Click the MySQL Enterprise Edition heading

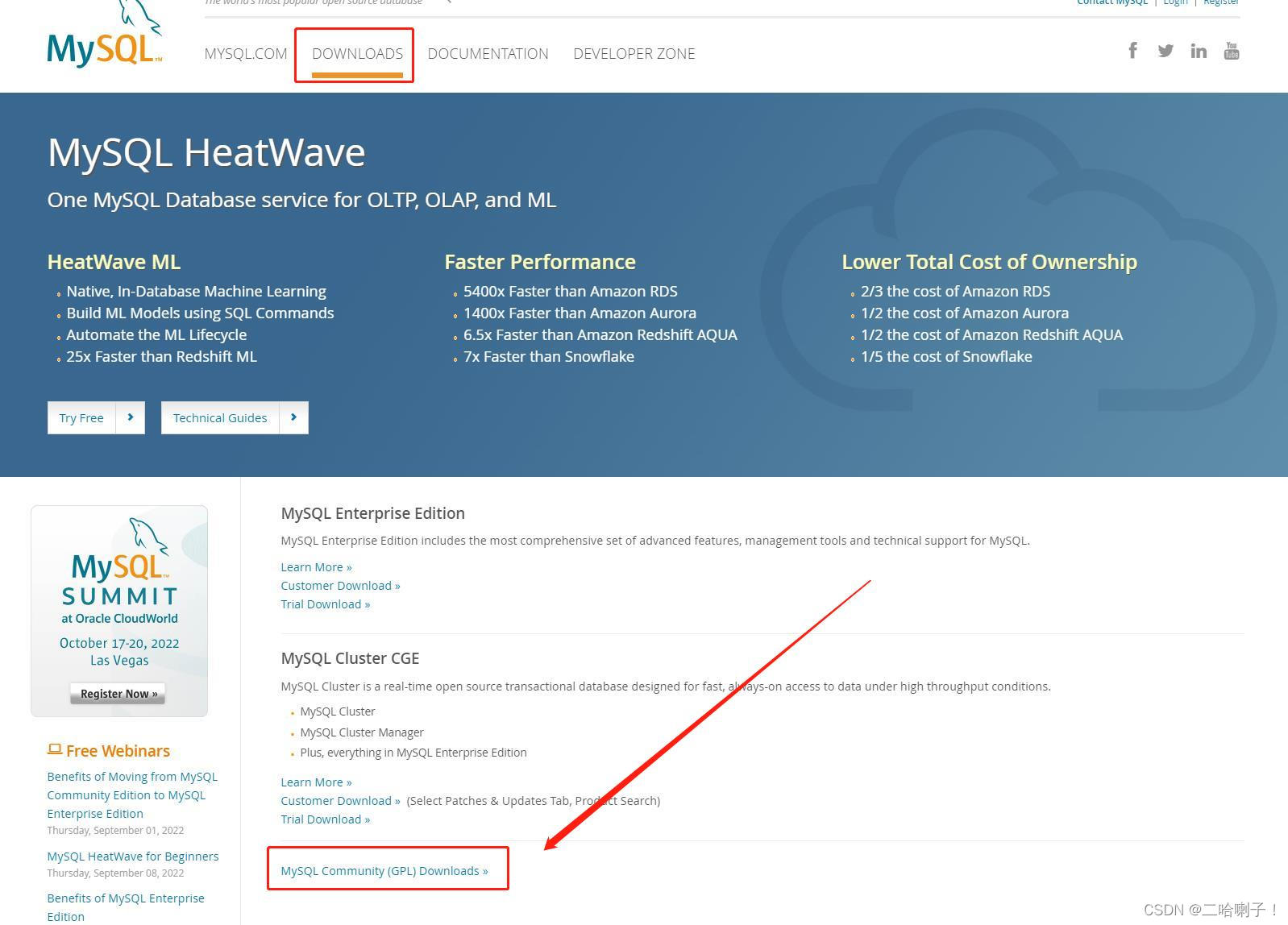[x=372, y=513]
